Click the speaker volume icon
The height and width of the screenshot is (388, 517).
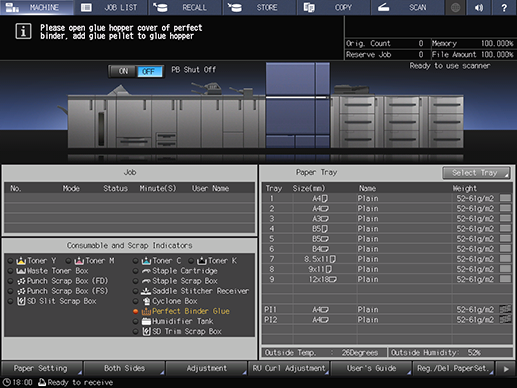(x=479, y=7)
